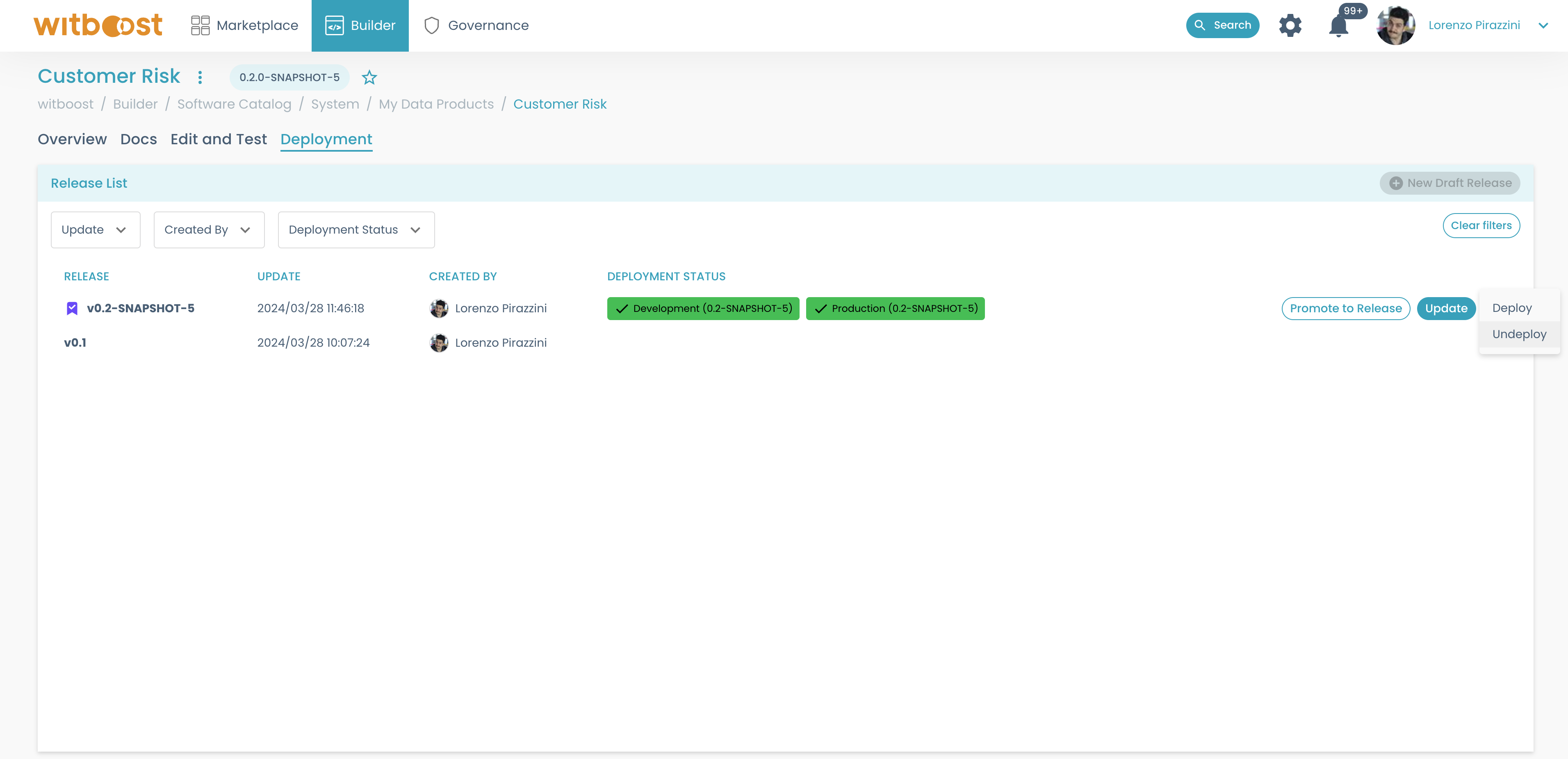Open the Update filter dropdown
Image resolution: width=1568 pixels, height=759 pixels.
95,229
